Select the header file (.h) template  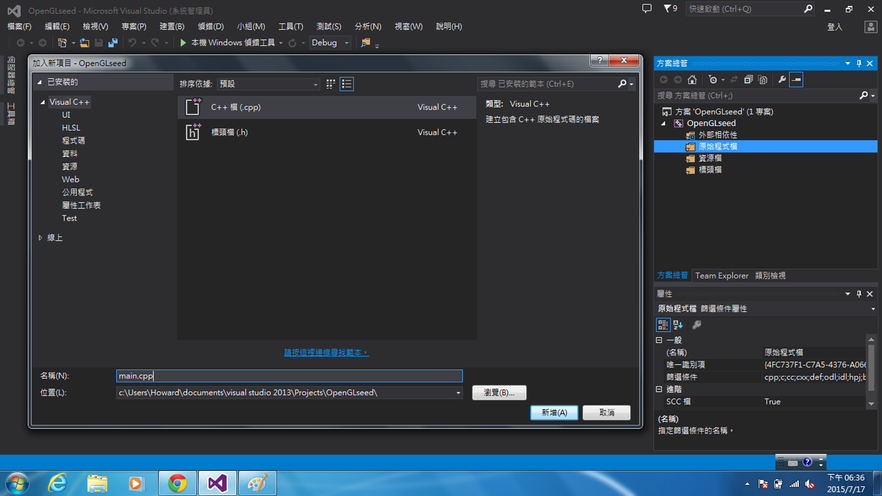click(327, 132)
